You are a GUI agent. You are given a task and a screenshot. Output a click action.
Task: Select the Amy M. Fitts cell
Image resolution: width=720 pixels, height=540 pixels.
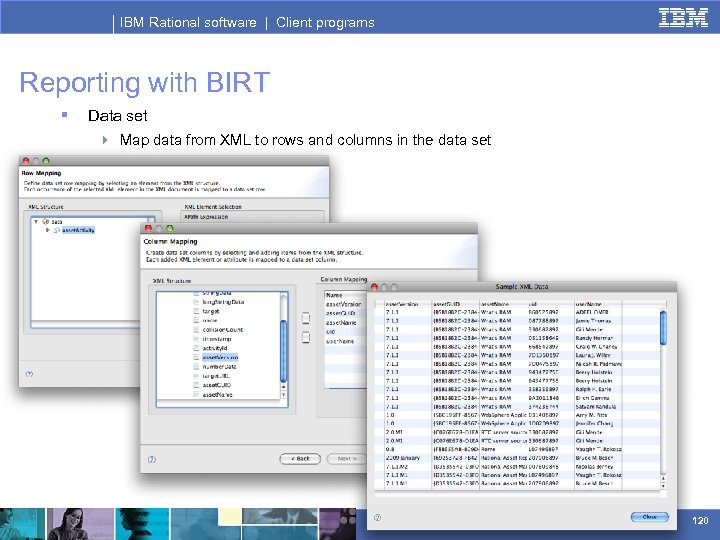pyautogui.click(x=597, y=415)
